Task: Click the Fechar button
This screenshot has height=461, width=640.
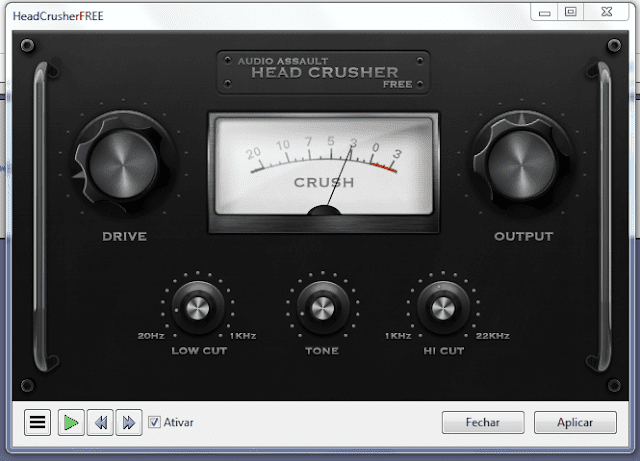Action: point(483,422)
